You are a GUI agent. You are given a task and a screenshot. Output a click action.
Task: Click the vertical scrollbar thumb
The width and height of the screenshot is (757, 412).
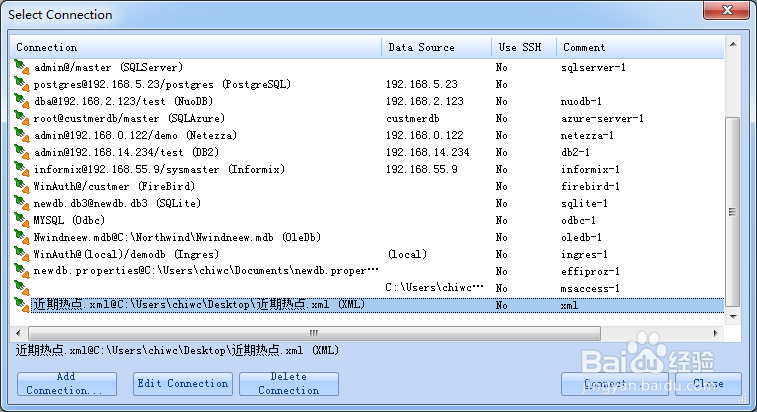(733, 212)
